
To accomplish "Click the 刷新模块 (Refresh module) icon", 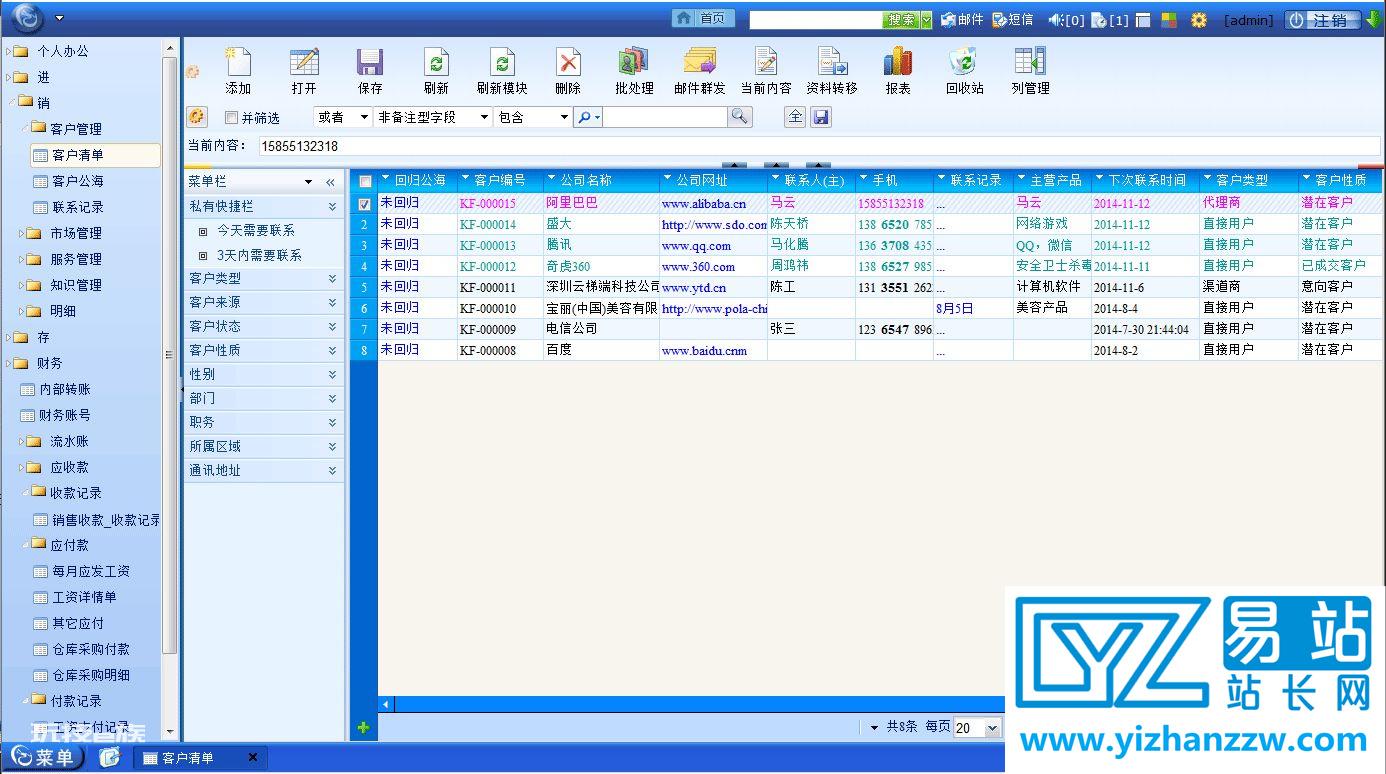I will pos(502,63).
